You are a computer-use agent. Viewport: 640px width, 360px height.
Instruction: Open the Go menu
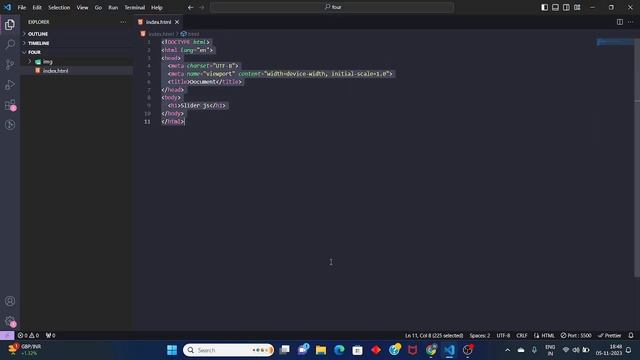click(98, 7)
